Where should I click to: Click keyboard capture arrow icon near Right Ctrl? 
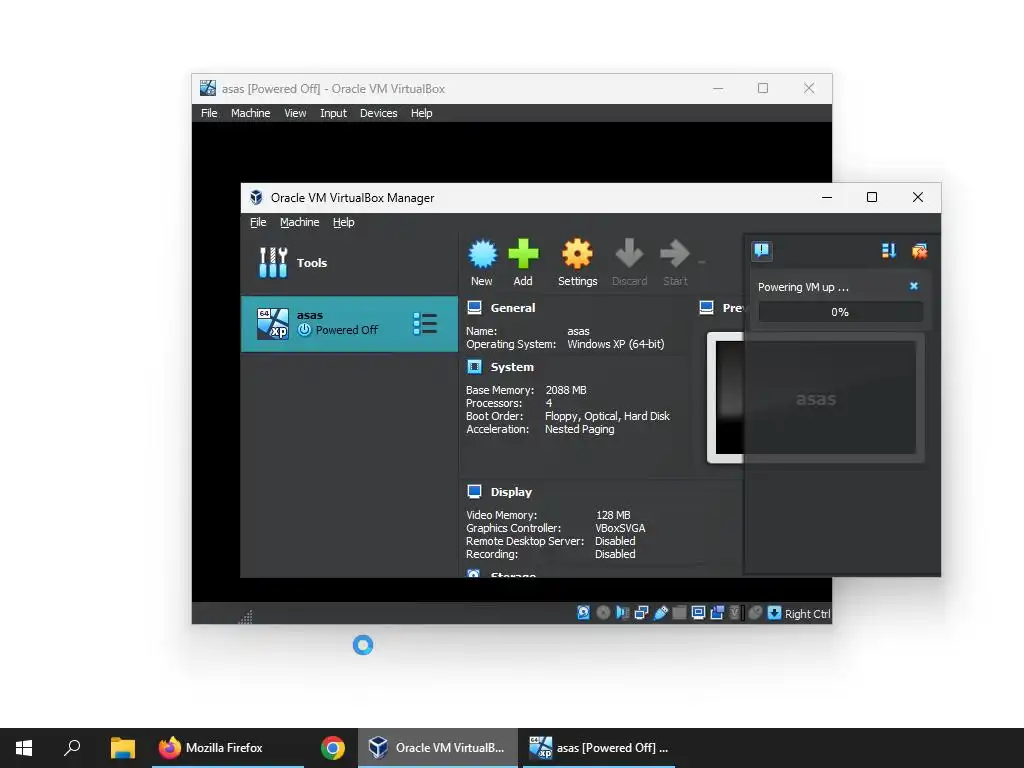(x=775, y=613)
